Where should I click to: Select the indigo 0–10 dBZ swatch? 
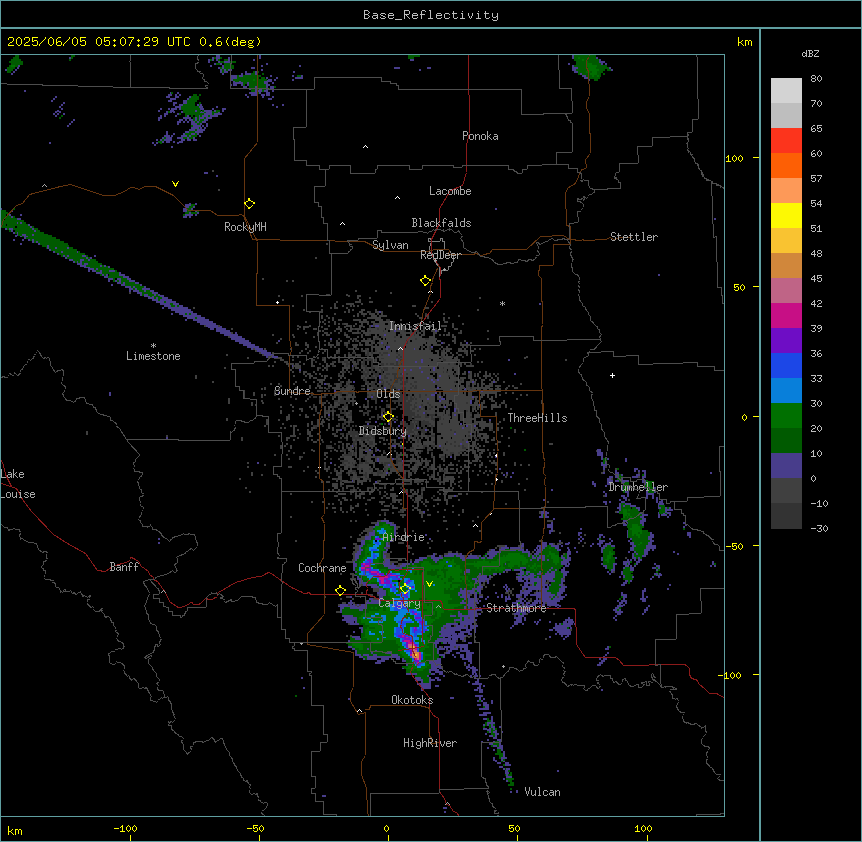[786, 466]
